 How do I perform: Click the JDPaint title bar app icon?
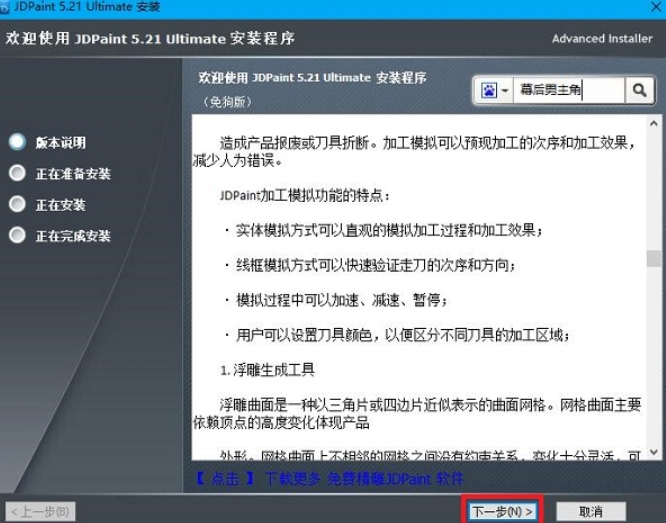(x=4, y=8)
